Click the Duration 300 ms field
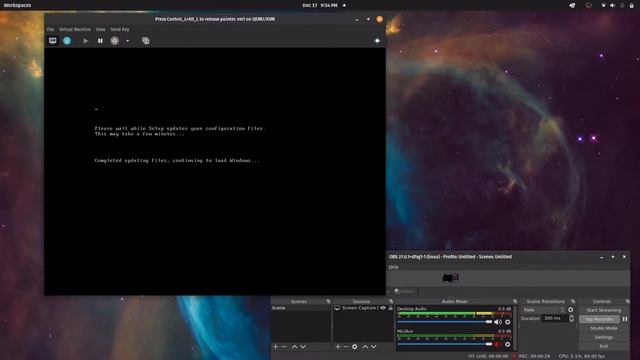This screenshot has height=360, width=640. coord(555,318)
